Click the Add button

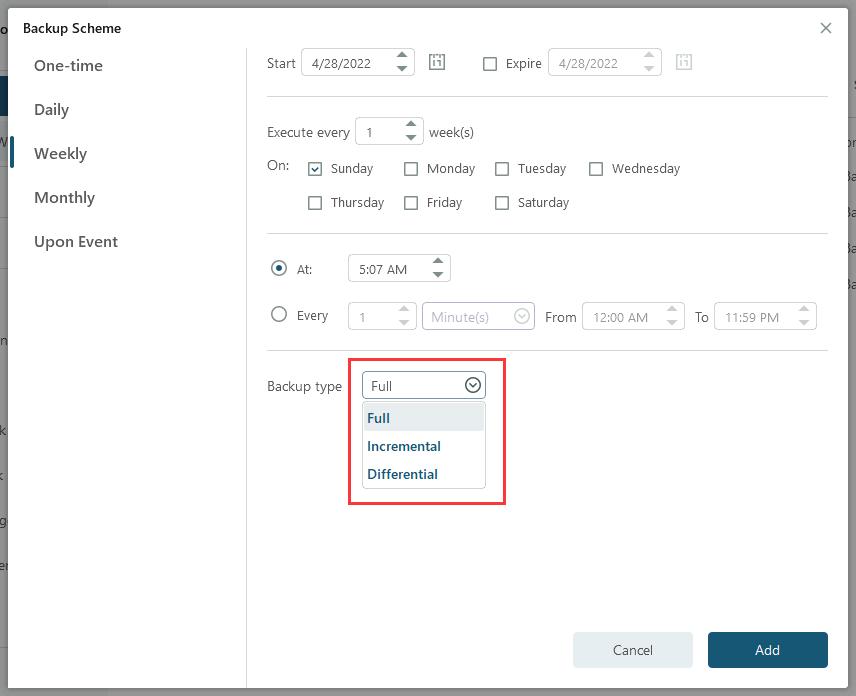(x=768, y=650)
